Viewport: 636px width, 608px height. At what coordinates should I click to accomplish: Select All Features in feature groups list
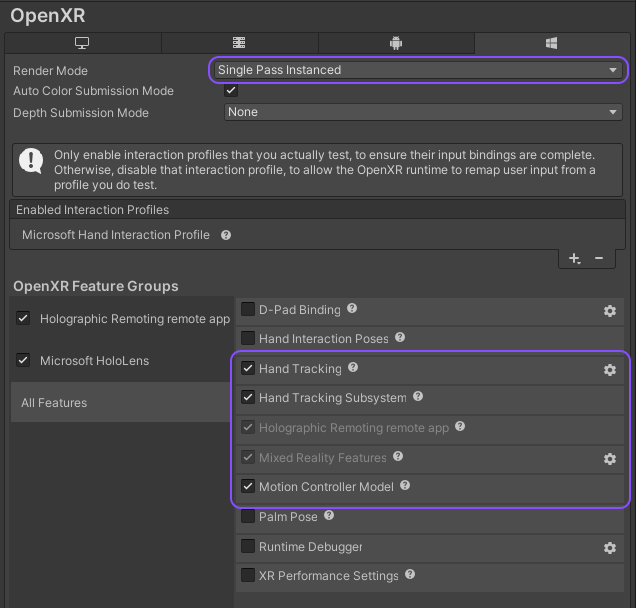[x=120, y=402]
